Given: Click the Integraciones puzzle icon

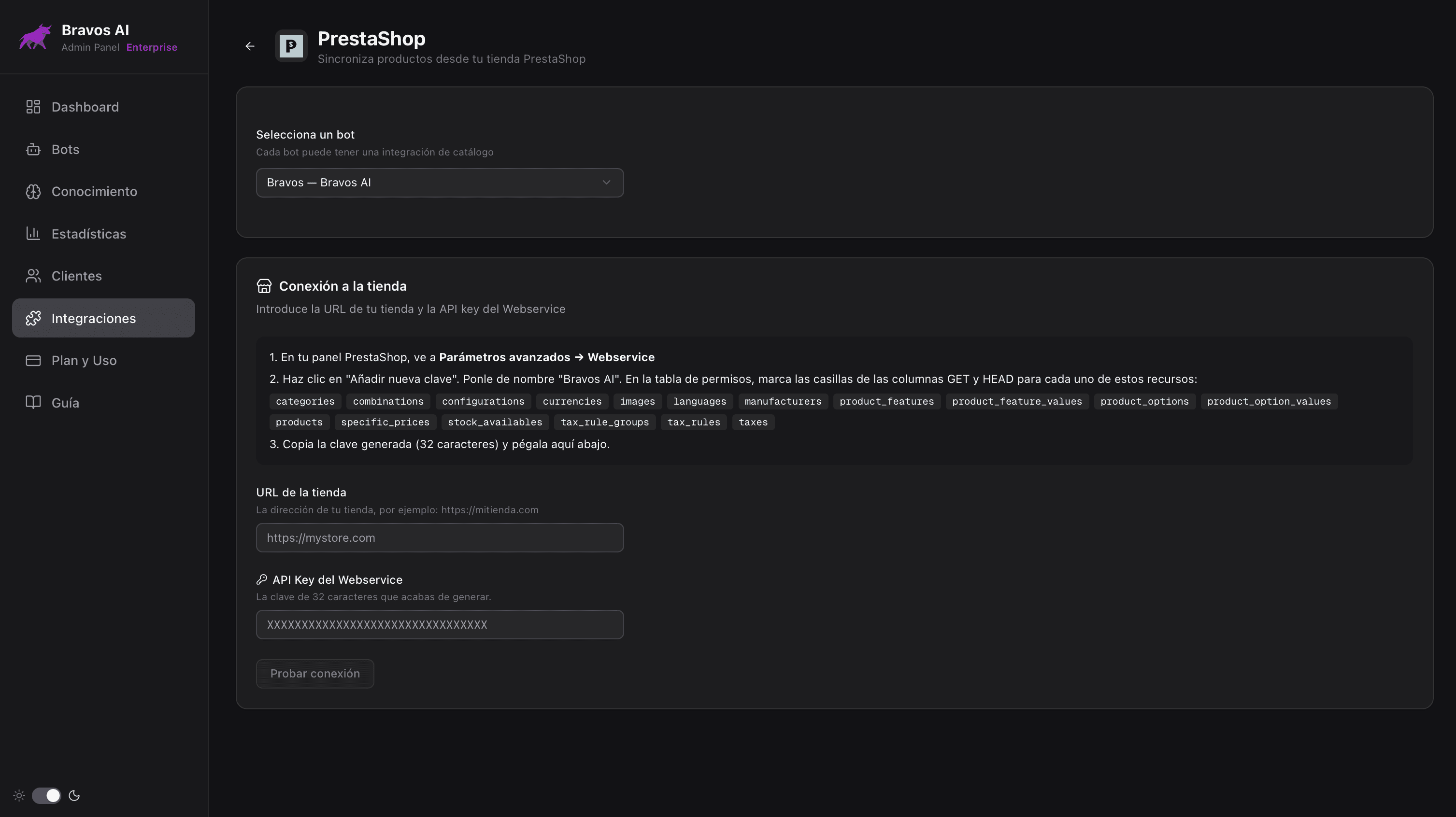Looking at the screenshot, I should pyautogui.click(x=33, y=318).
